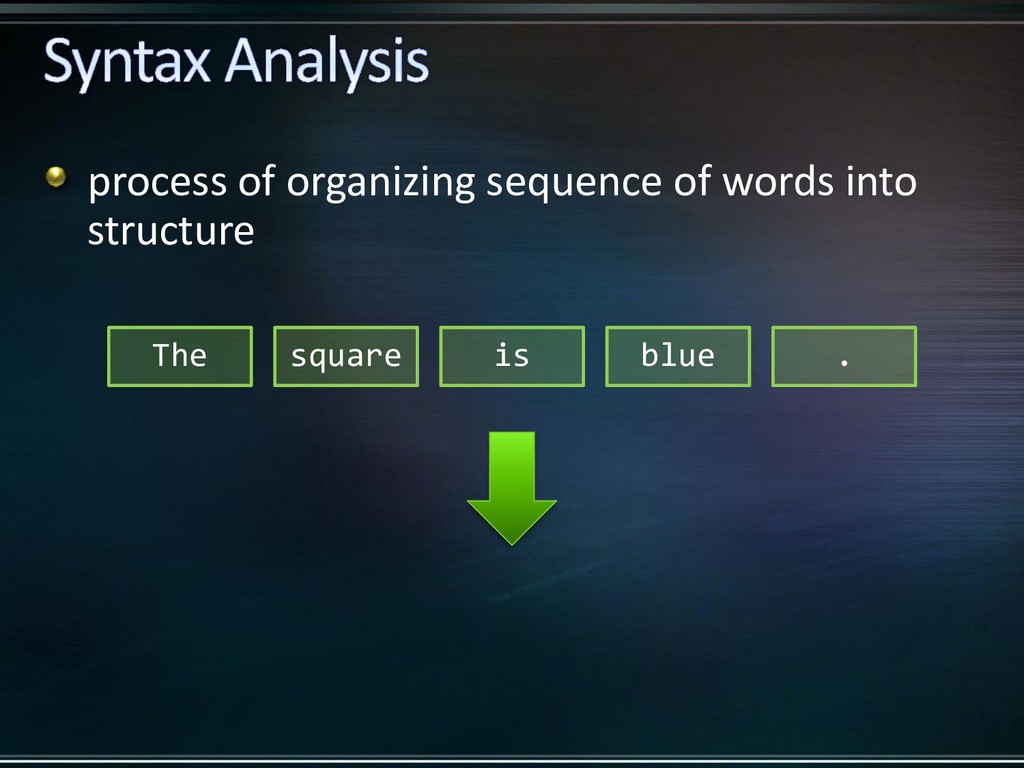
Task: Click the shaft of the green arrow
Action: pyautogui.click(x=511, y=466)
